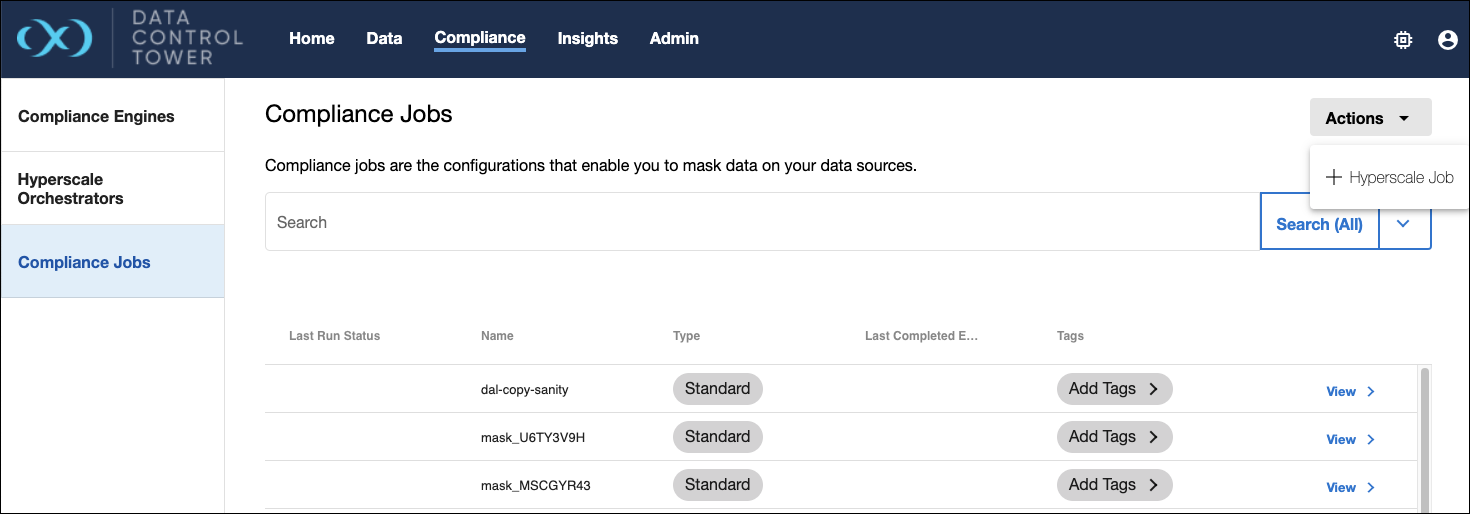The width and height of the screenshot is (1470, 514).
Task: Select Hyperscale Orchestrators in sidebar
Action: pyautogui.click(x=71, y=189)
